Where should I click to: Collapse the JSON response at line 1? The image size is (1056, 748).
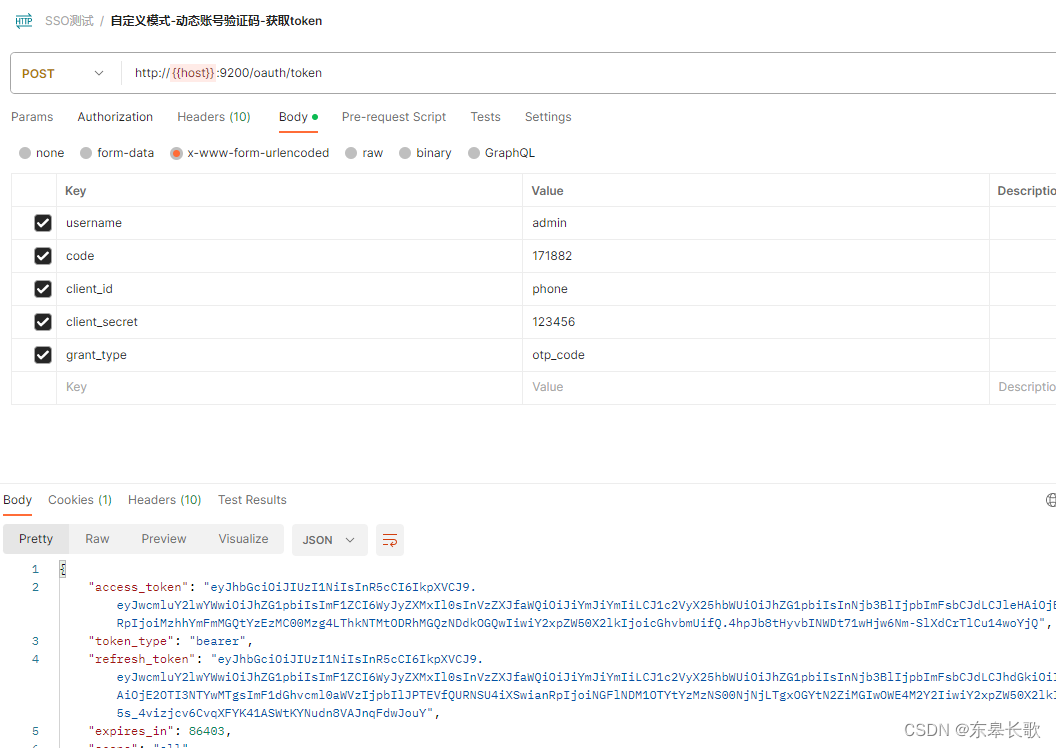pos(62,567)
